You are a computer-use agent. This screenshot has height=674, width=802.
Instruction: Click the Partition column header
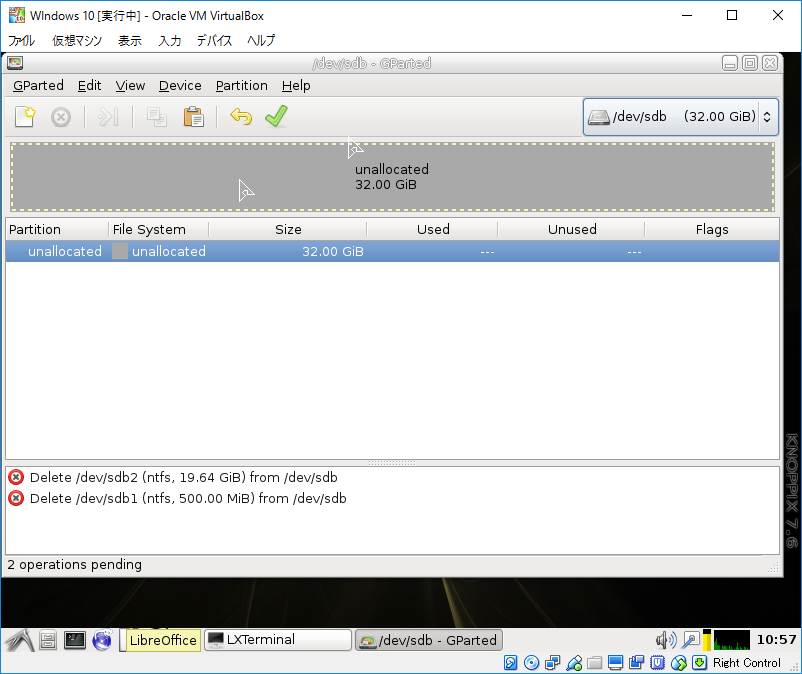pyautogui.click(x=57, y=229)
